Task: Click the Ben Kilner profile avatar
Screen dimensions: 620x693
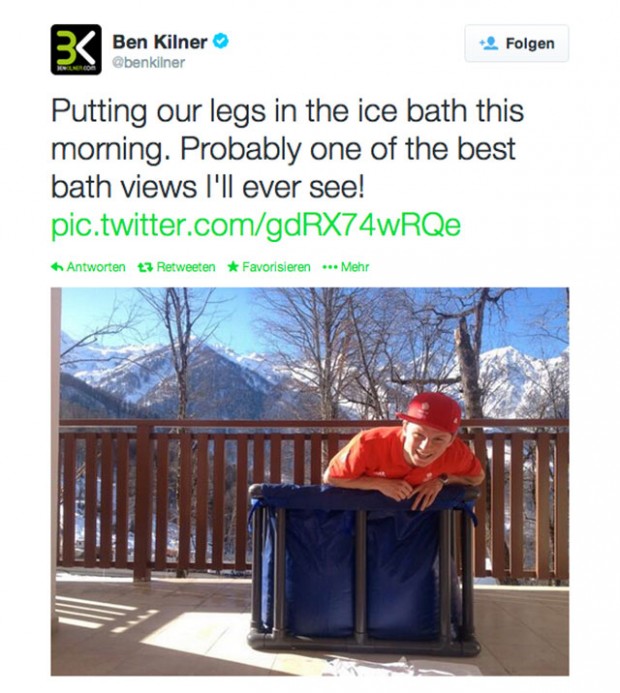Action: coord(76,50)
